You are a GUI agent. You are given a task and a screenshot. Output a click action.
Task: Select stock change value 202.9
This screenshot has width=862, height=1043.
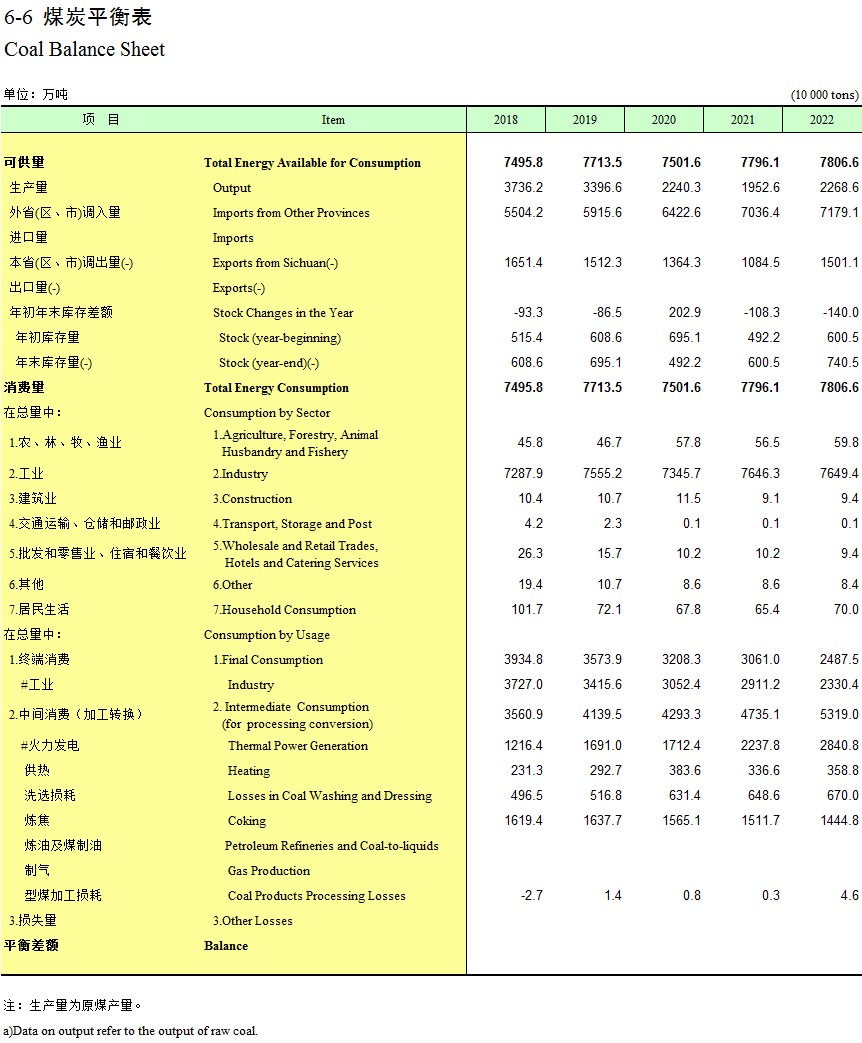click(x=684, y=312)
